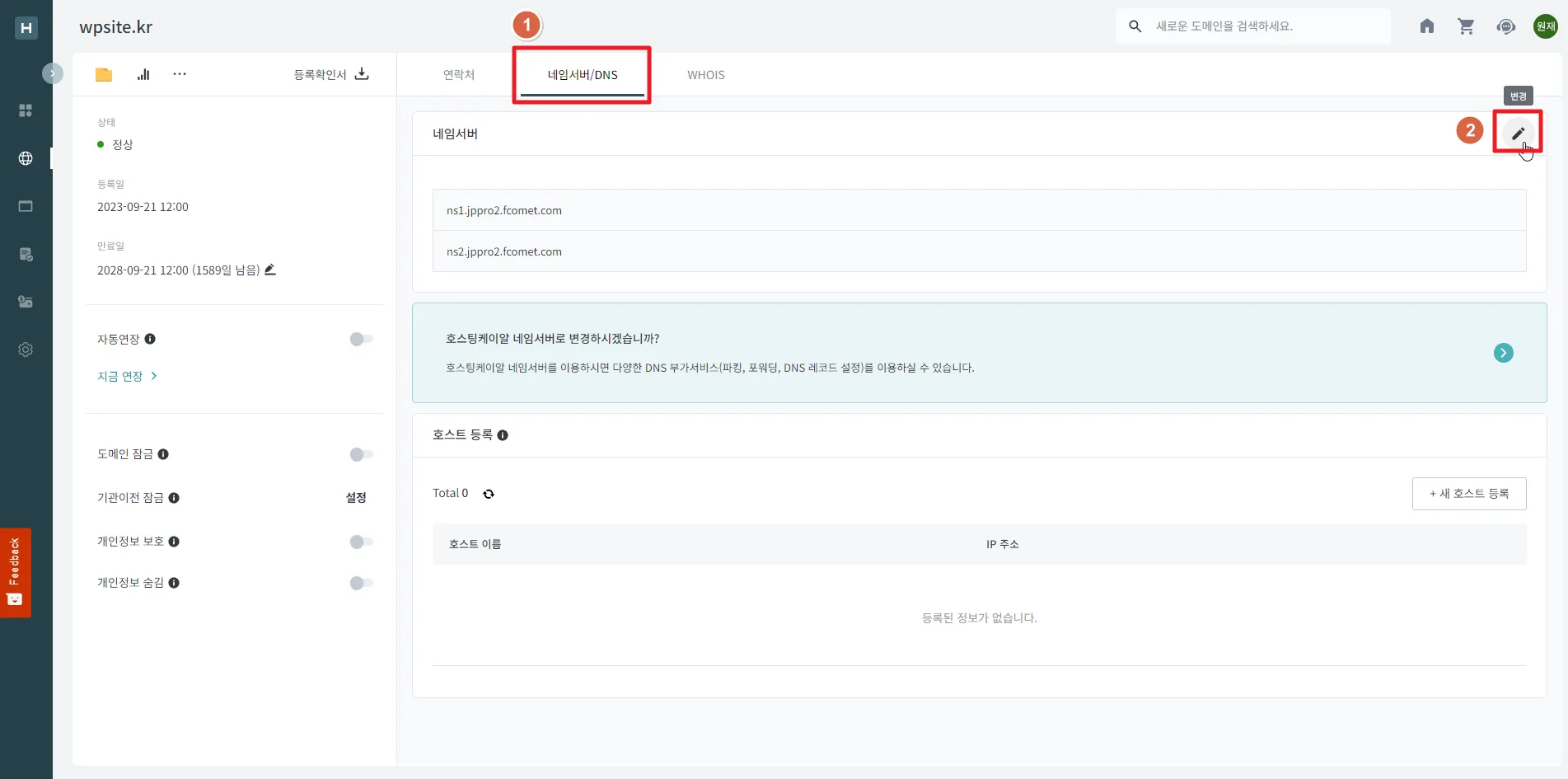The width and height of the screenshot is (1568, 779).
Task: Open the statistics bar chart icon
Action: point(143,74)
